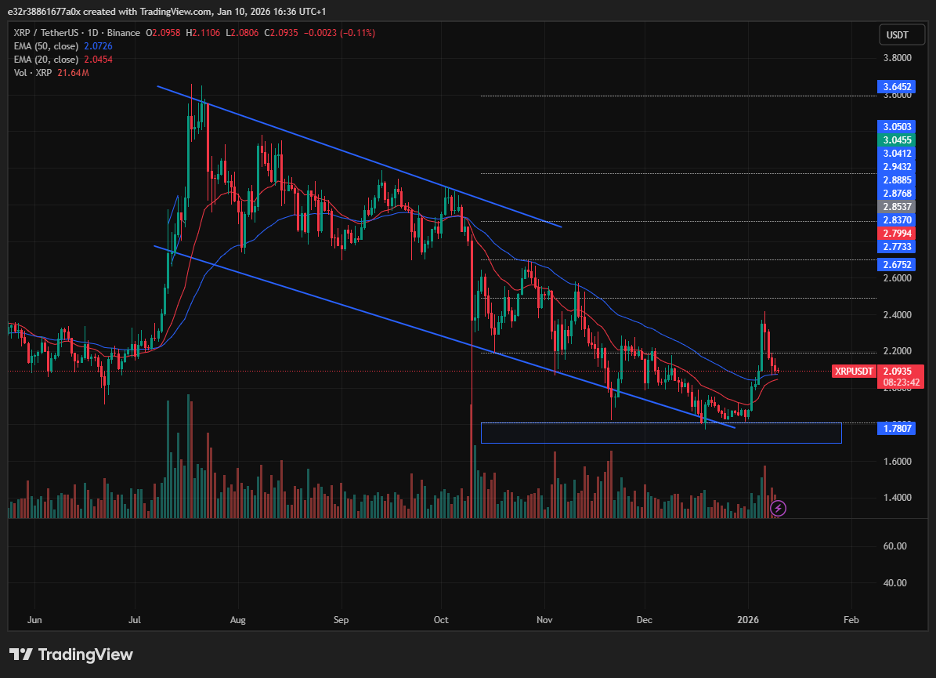Click the volume value 21.64M
Viewport: 936px width, 678px height.
[73, 73]
